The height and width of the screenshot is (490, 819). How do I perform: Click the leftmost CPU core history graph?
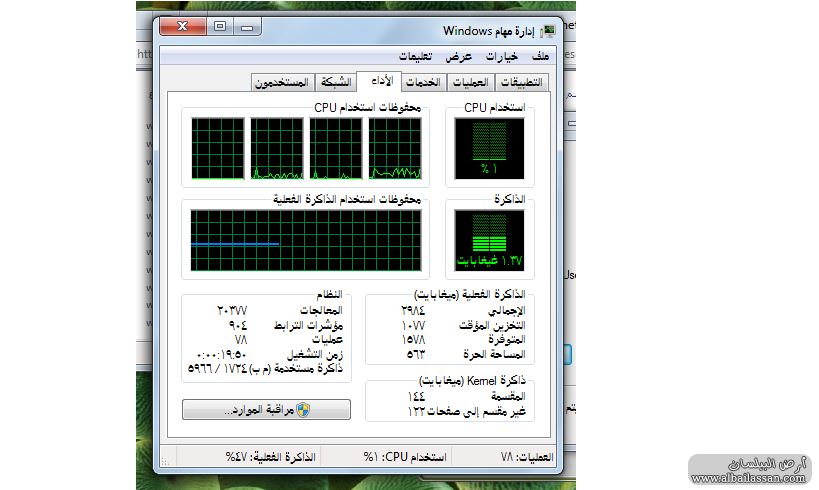coord(218,148)
